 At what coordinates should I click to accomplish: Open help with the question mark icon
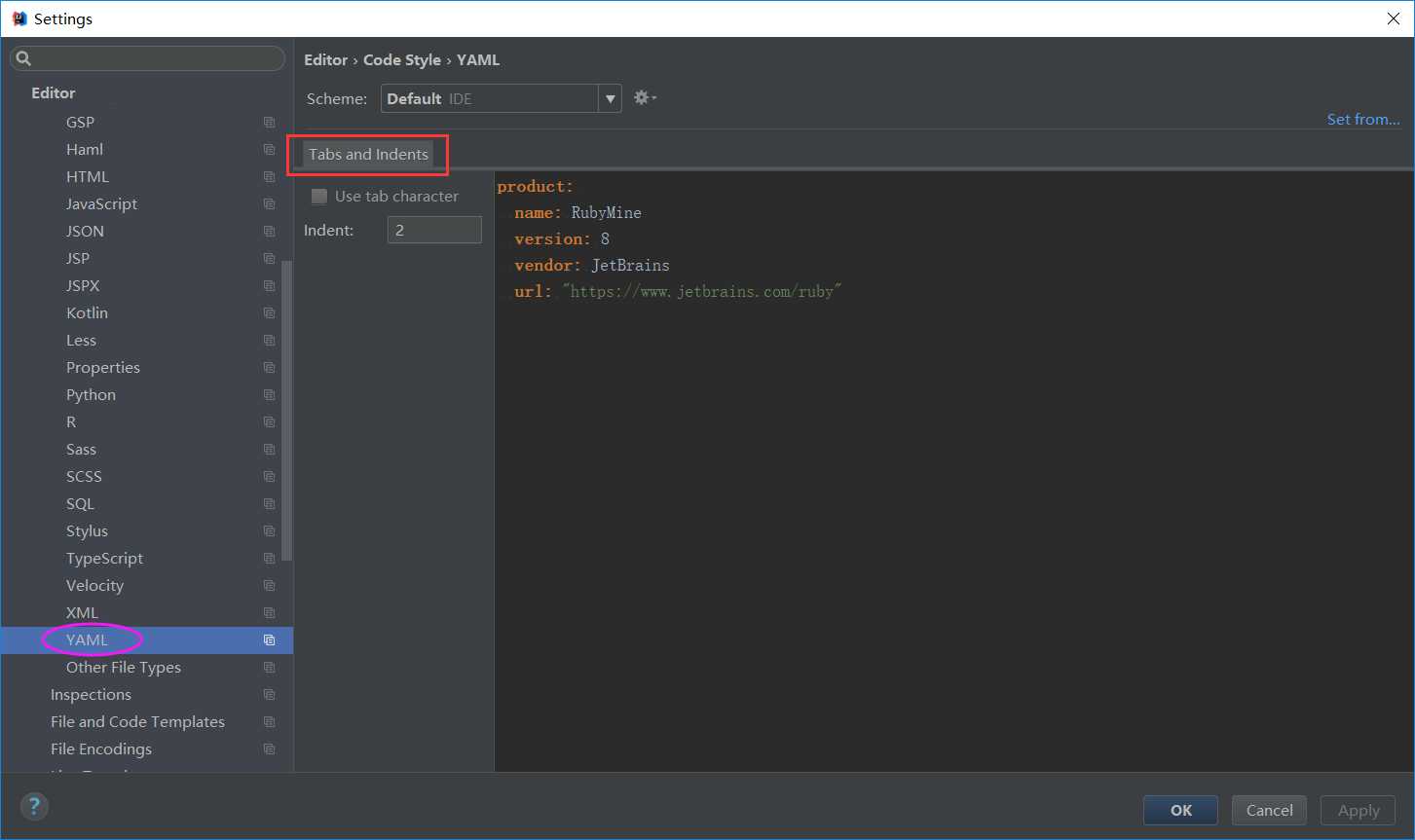click(x=34, y=806)
